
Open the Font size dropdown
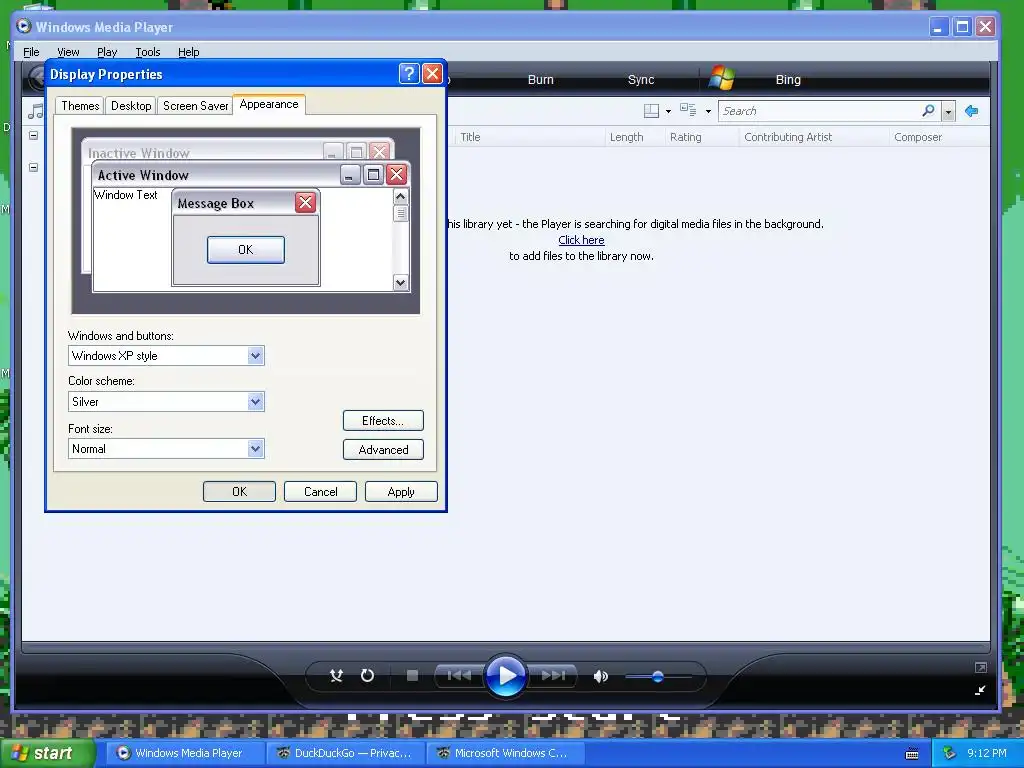point(166,449)
